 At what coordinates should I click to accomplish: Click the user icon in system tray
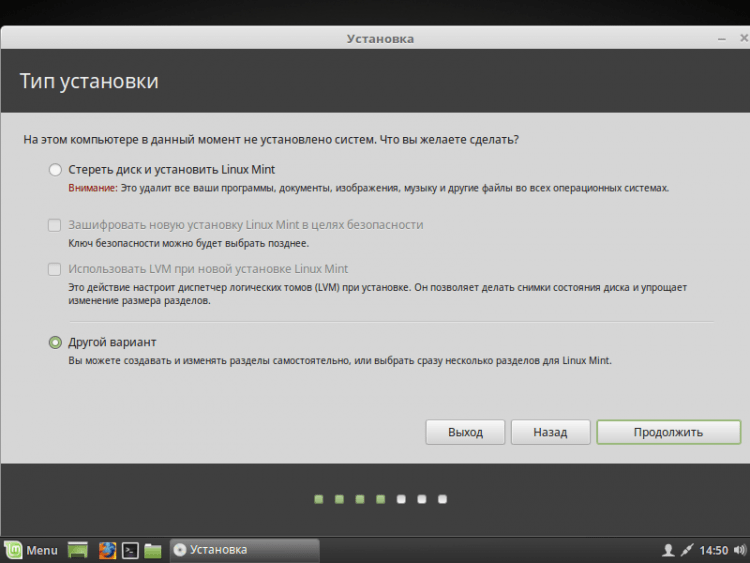click(668, 551)
